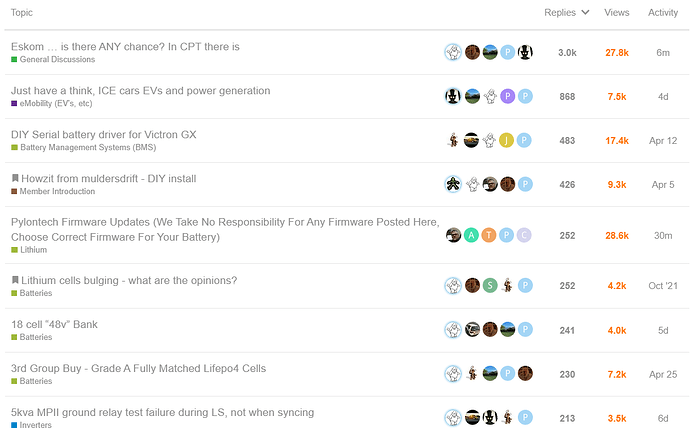
Task: Click 3.0k replies count on Eskom topic
Action: pyautogui.click(x=567, y=52)
